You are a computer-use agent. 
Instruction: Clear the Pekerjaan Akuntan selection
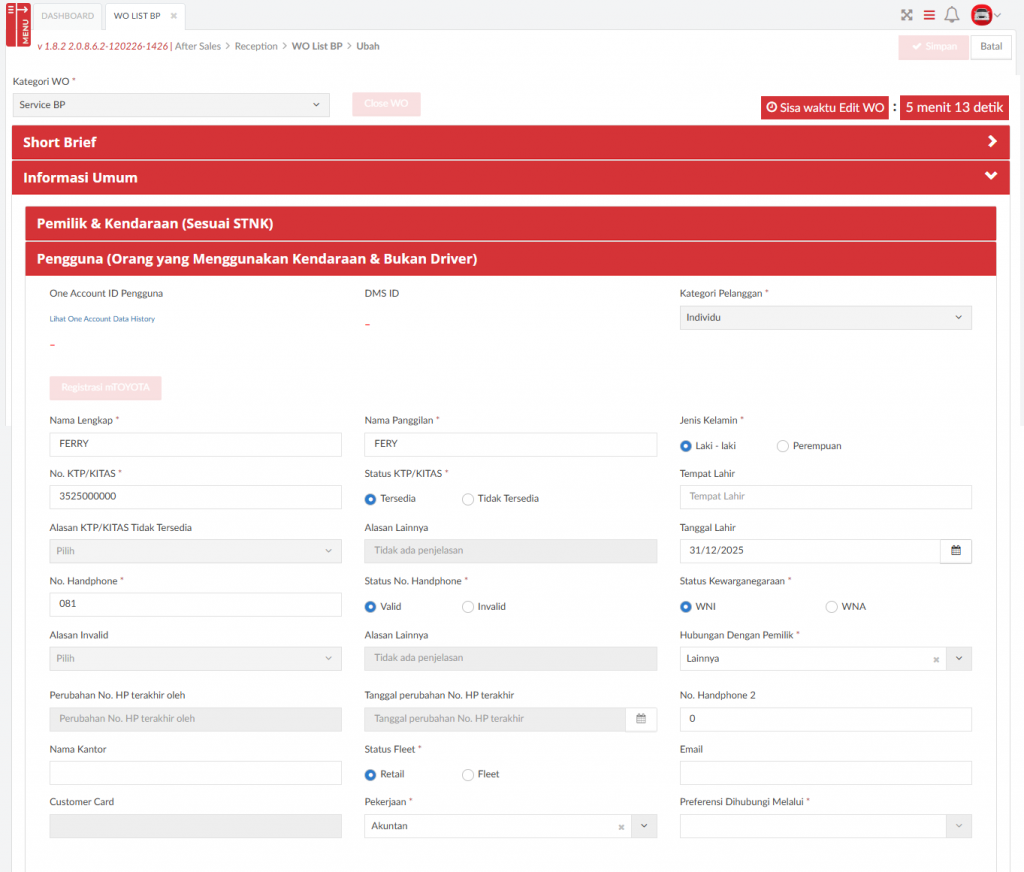pos(621,827)
